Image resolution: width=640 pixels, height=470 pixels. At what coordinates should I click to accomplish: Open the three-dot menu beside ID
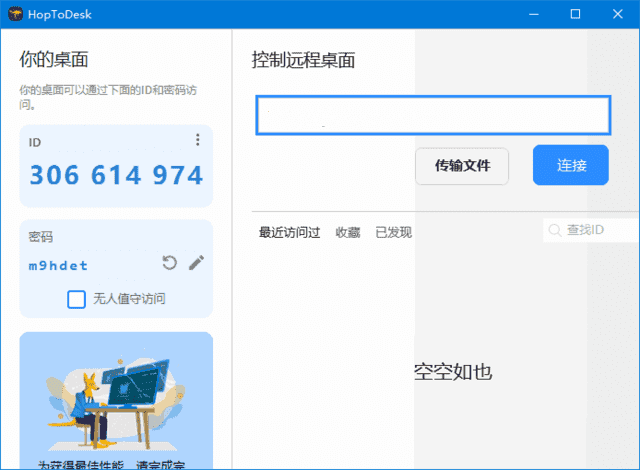[197, 140]
